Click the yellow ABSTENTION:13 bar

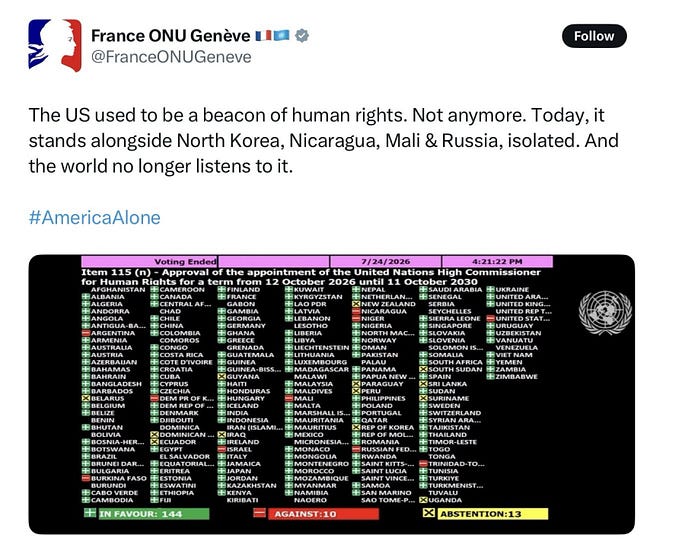(x=492, y=514)
